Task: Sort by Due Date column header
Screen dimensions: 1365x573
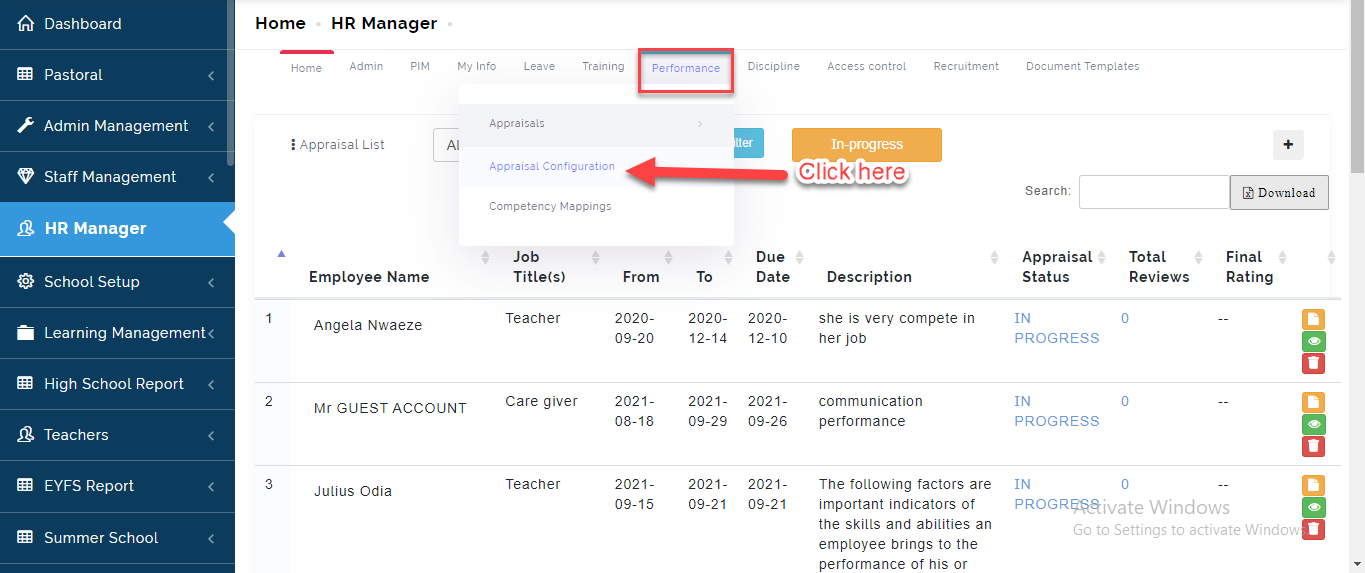Action: pyautogui.click(x=772, y=267)
